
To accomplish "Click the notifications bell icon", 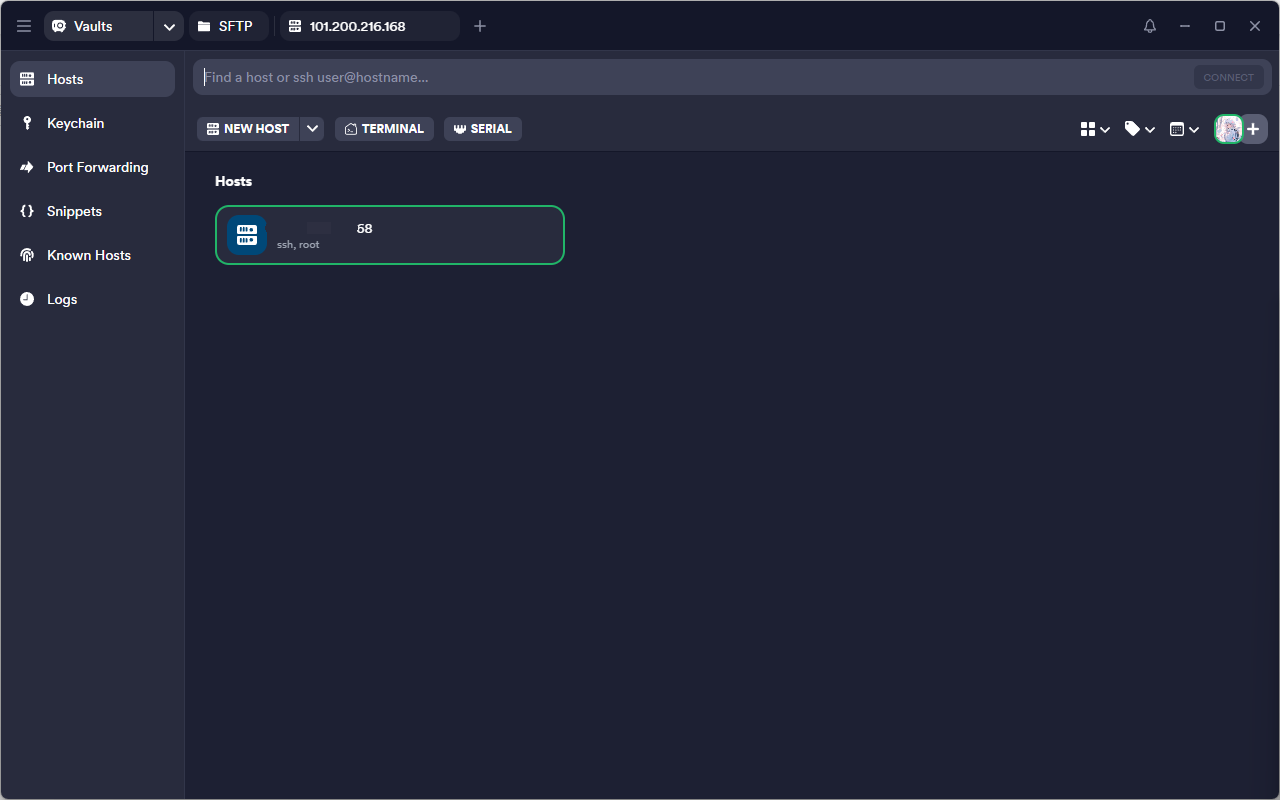I will pyautogui.click(x=1150, y=26).
